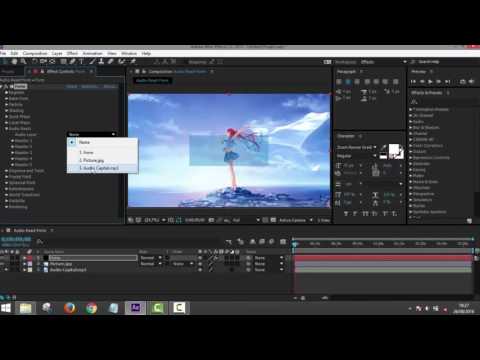Apply Faux Bold in Character panel
The image size is (480, 360).
pos(346,213)
